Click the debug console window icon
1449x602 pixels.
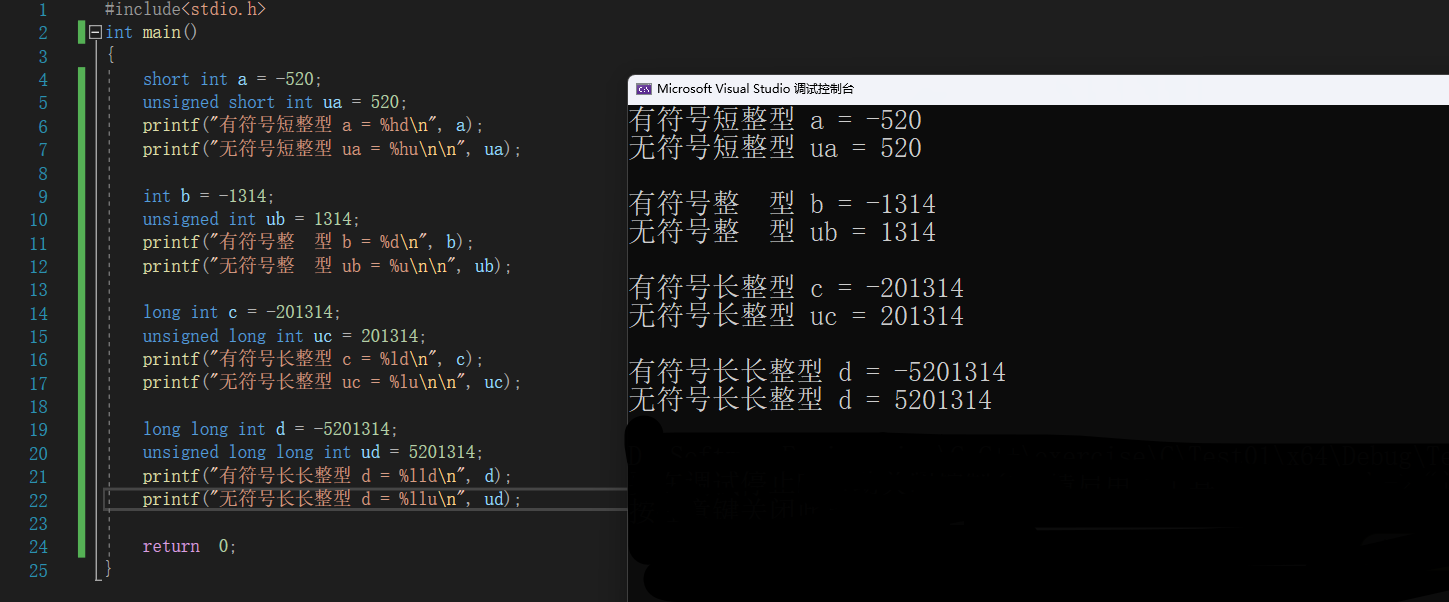pyautogui.click(x=644, y=89)
